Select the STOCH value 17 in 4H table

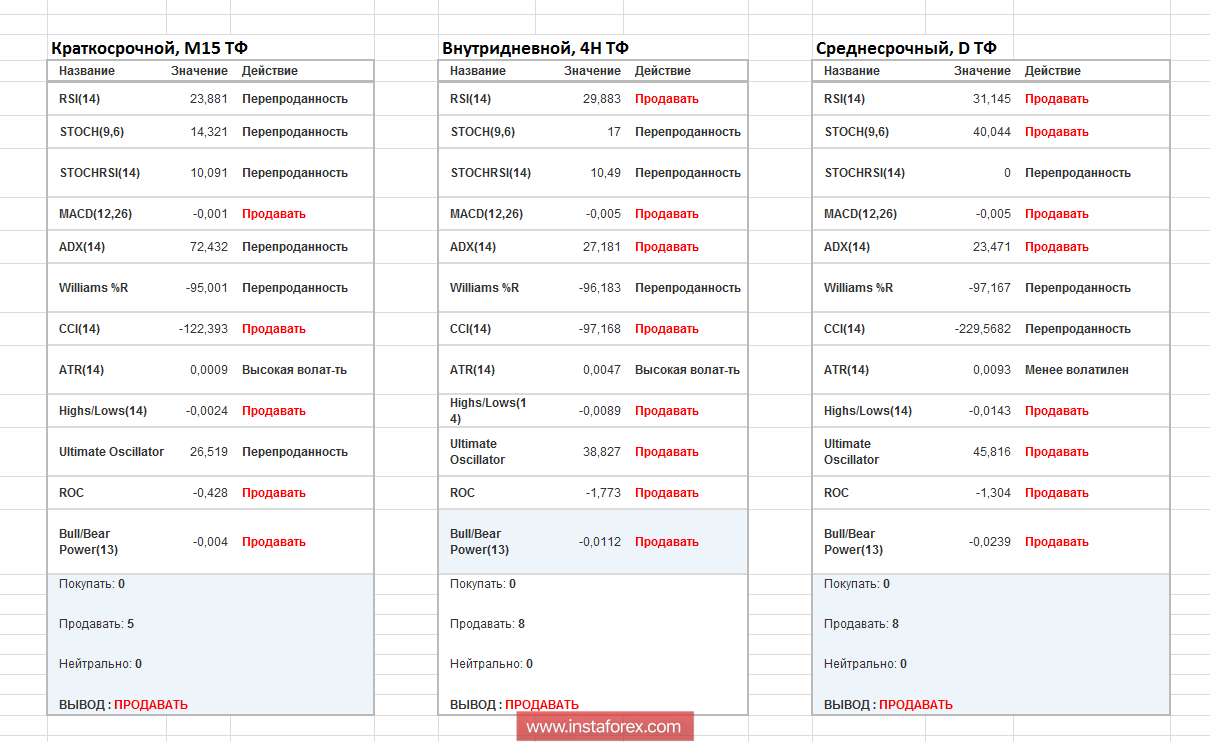[x=614, y=132]
